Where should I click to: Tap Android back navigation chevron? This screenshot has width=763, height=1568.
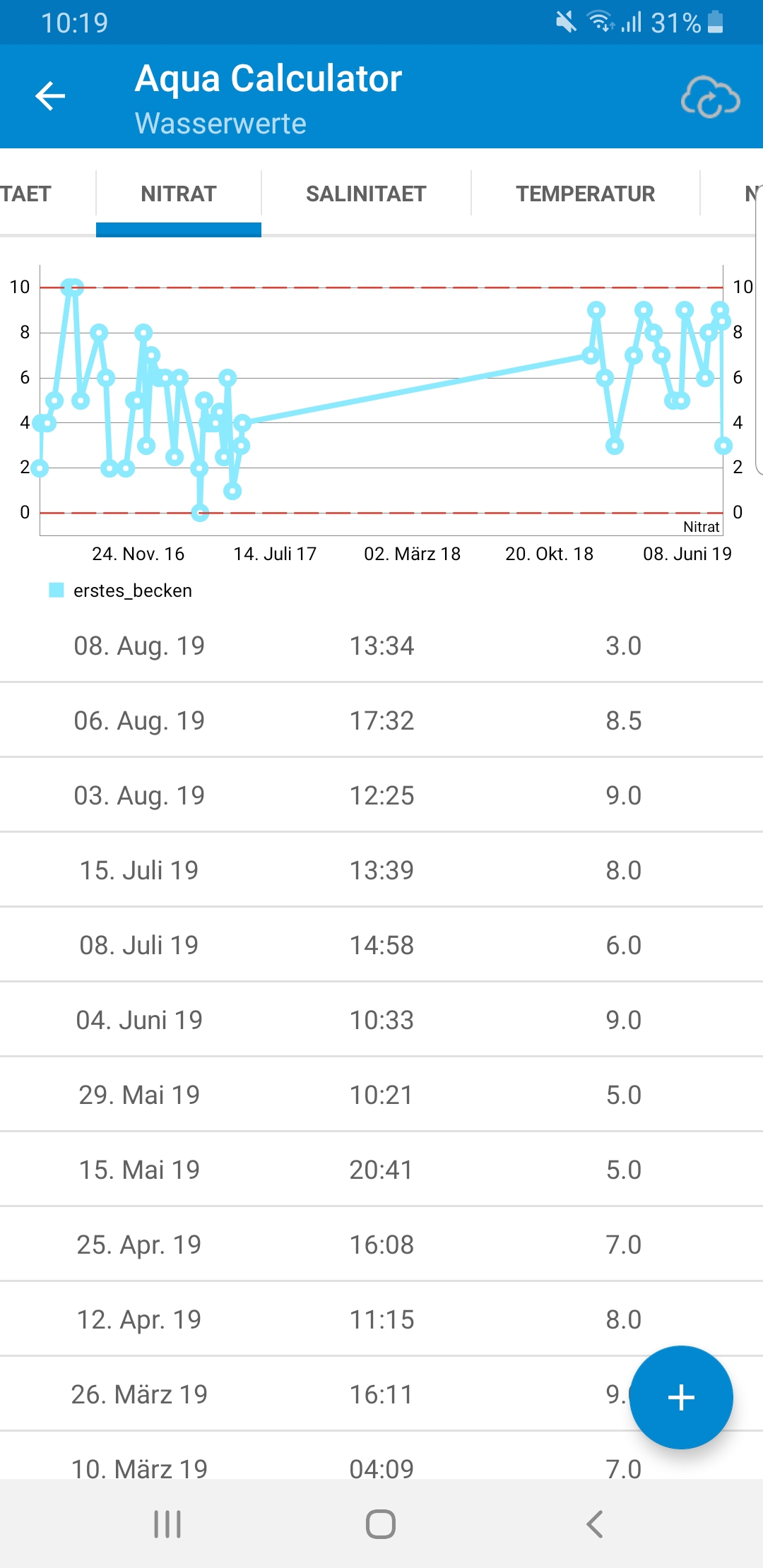[595, 1524]
